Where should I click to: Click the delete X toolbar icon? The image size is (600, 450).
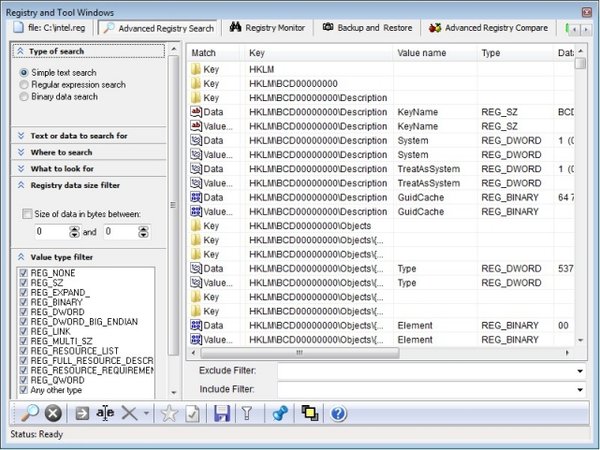tap(128, 413)
